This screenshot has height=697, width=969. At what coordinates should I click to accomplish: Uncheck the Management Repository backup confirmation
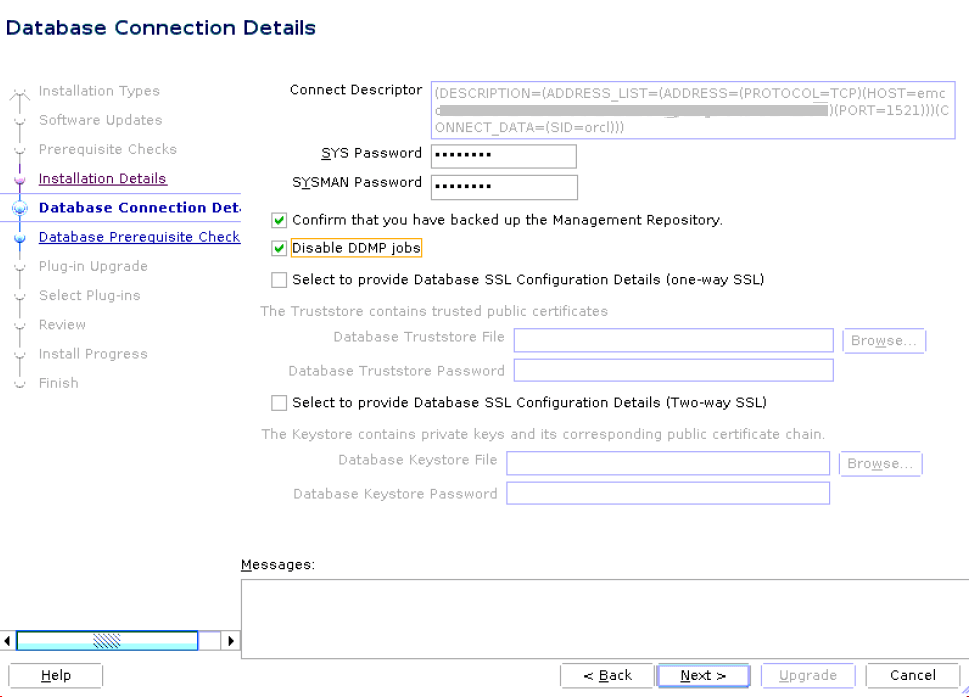click(x=278, y=220)
